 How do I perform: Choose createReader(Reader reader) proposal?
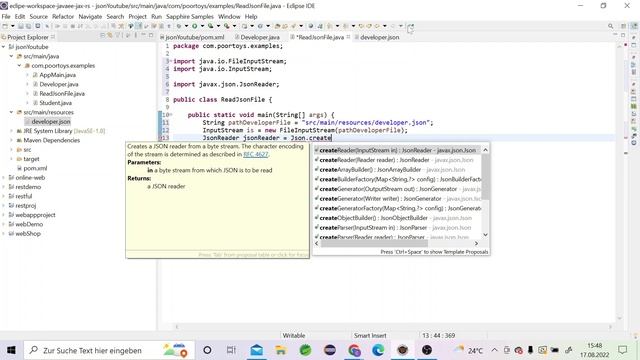pyautogui.click(x=398, y=160)
